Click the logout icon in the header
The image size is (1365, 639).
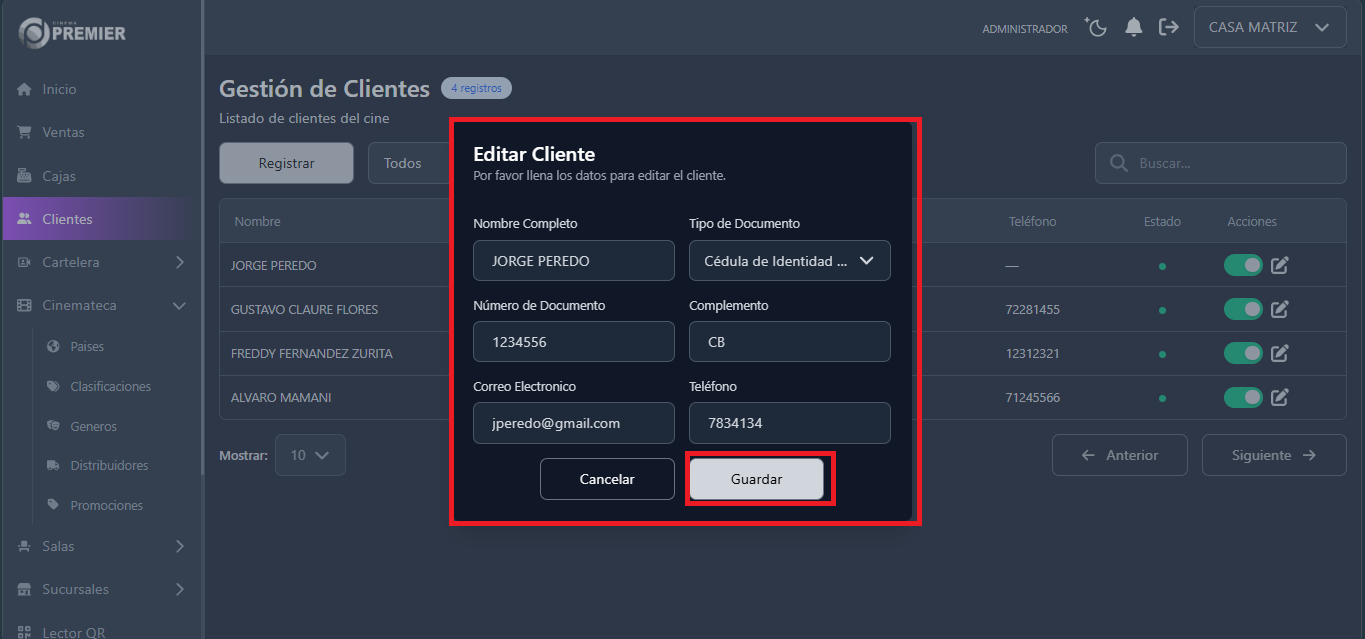tap(1169, 27)
